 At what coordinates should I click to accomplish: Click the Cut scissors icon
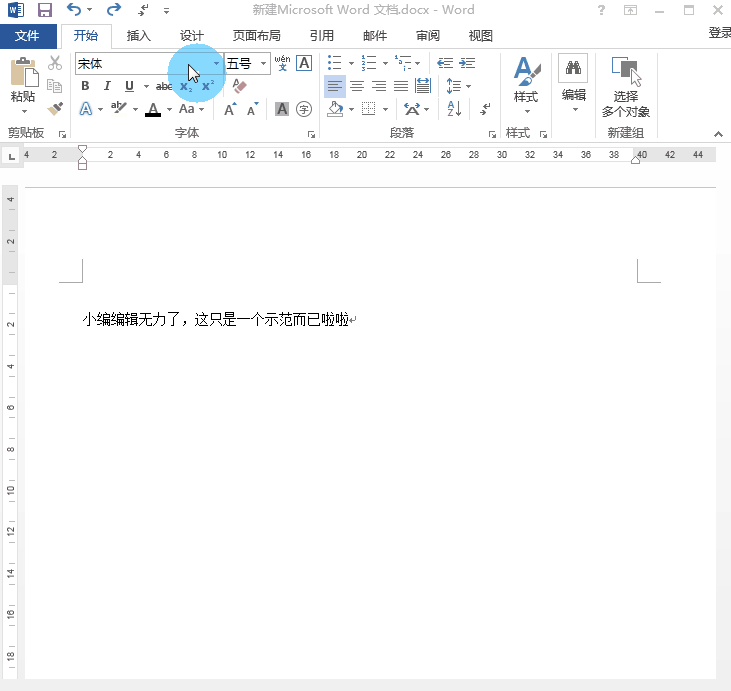click(x=55, y=63)
